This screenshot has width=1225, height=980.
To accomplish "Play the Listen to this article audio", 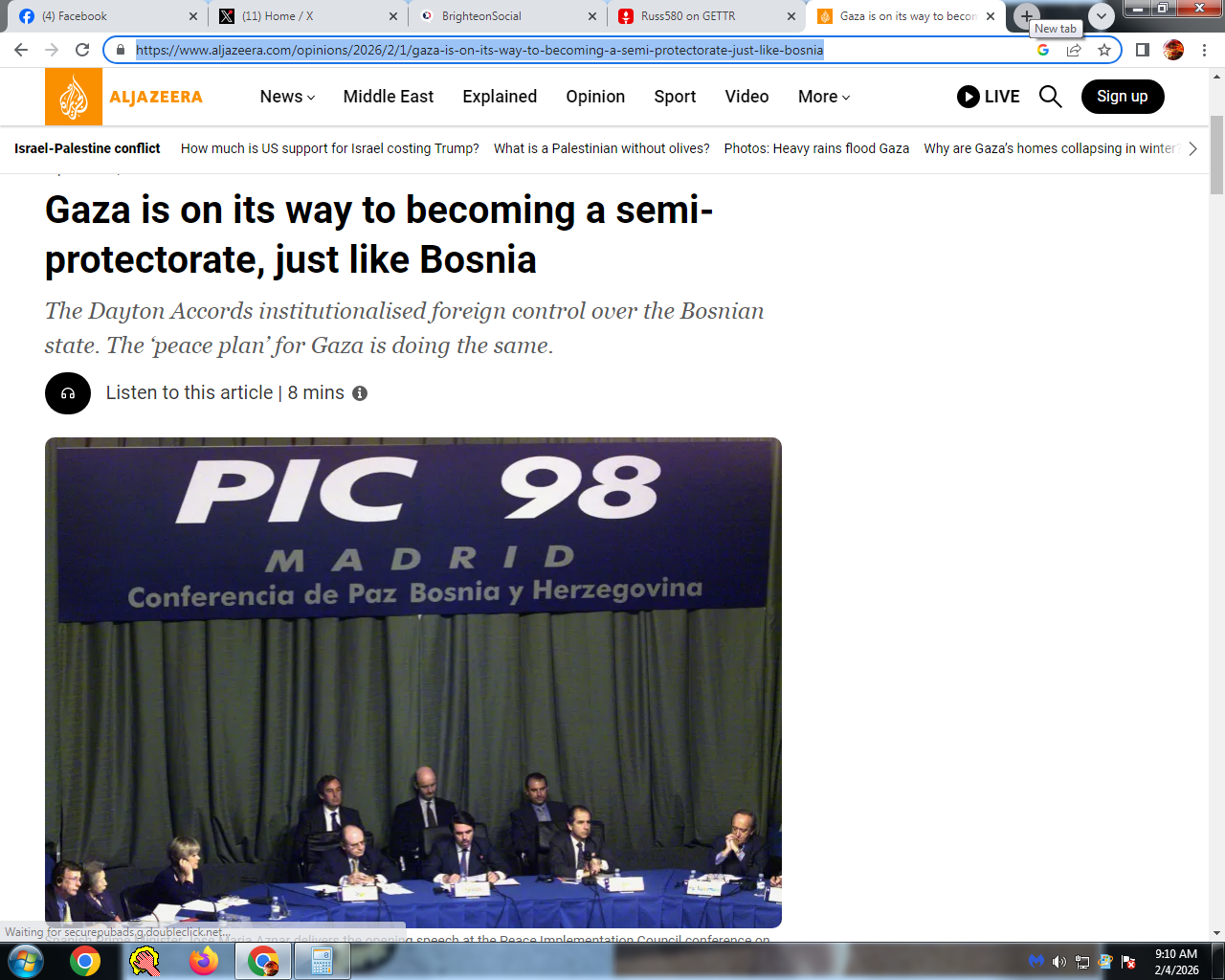I will pyautogui.click(x=68, y=393).
